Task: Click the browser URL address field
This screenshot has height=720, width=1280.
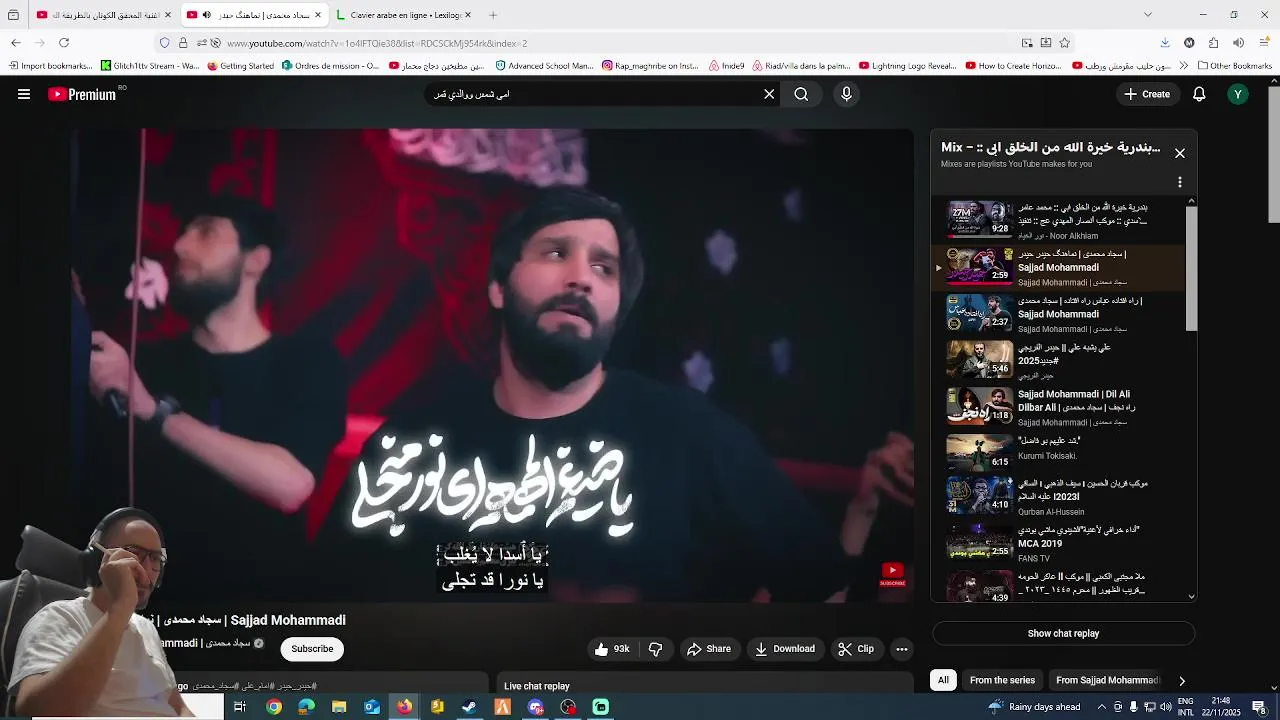Action: coord(620,43)
